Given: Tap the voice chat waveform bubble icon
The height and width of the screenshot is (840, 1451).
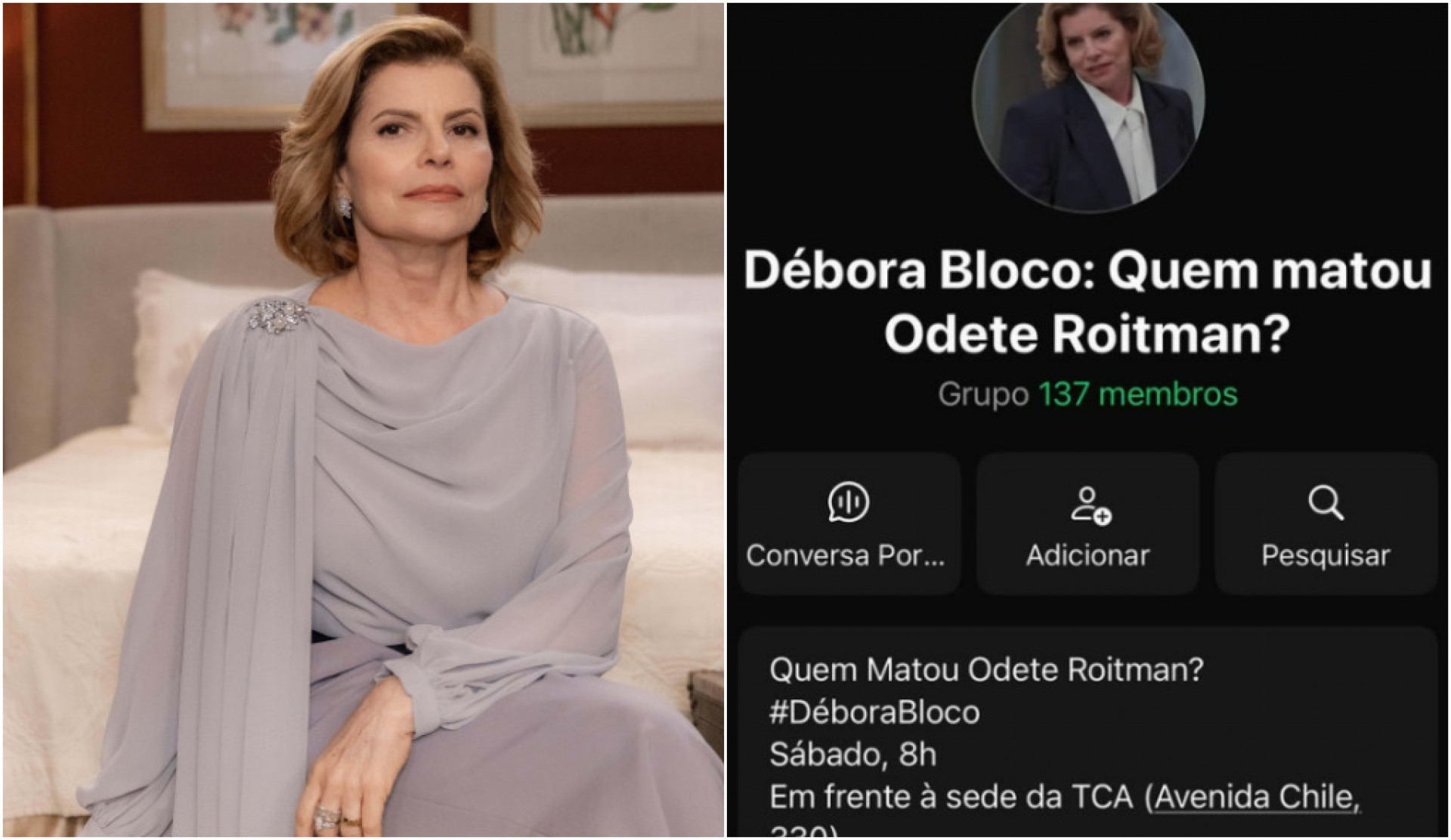Looking at the screenshot, I should click(848, 503).
